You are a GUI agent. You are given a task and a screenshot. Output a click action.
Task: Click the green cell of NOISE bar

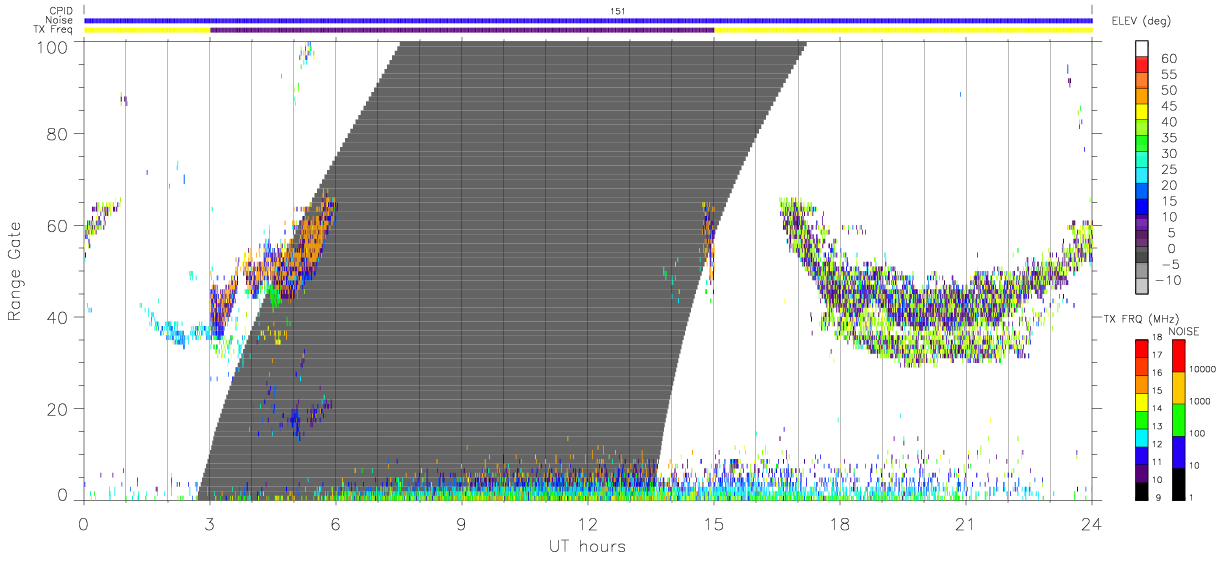1179,420
